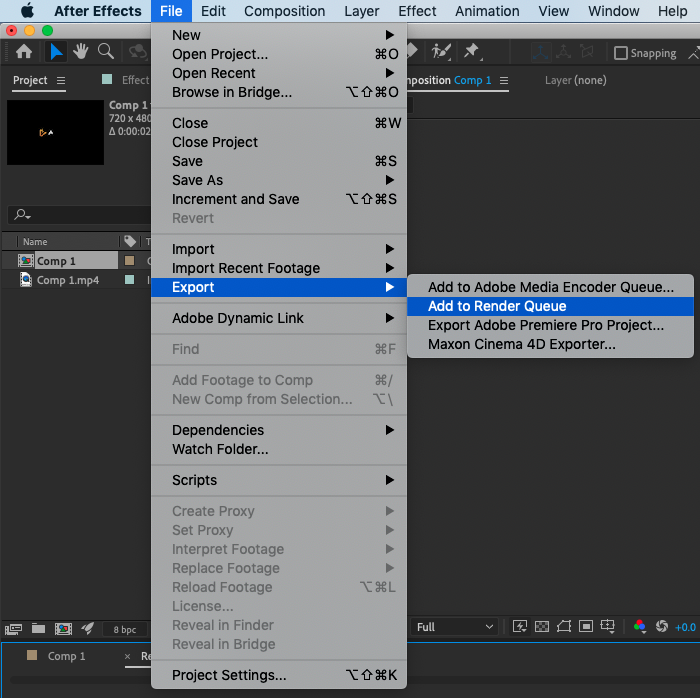Click the Comp 1 label color swatch

[x=129, y=261]
